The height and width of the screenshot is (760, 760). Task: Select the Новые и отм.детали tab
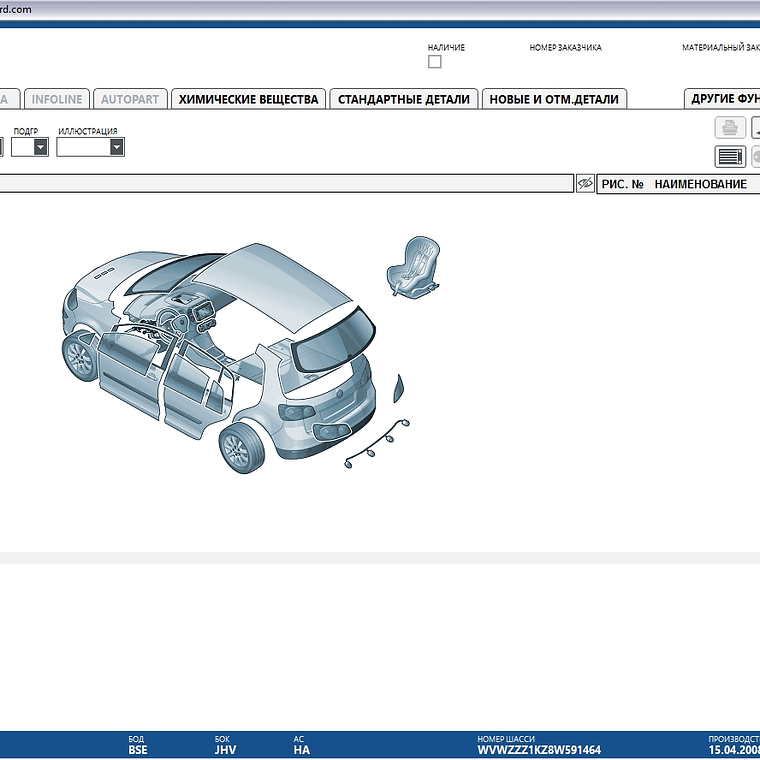click(554, 99)
